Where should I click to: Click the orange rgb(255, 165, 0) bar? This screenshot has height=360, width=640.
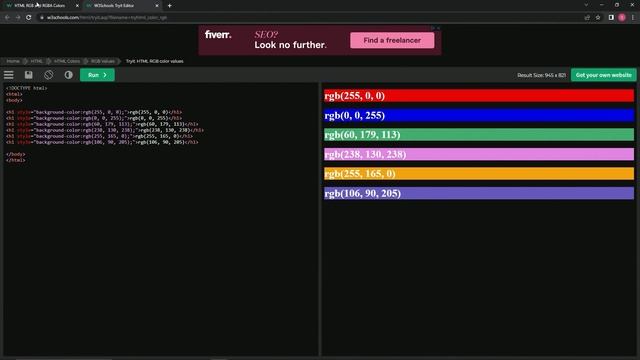[479, 173]
